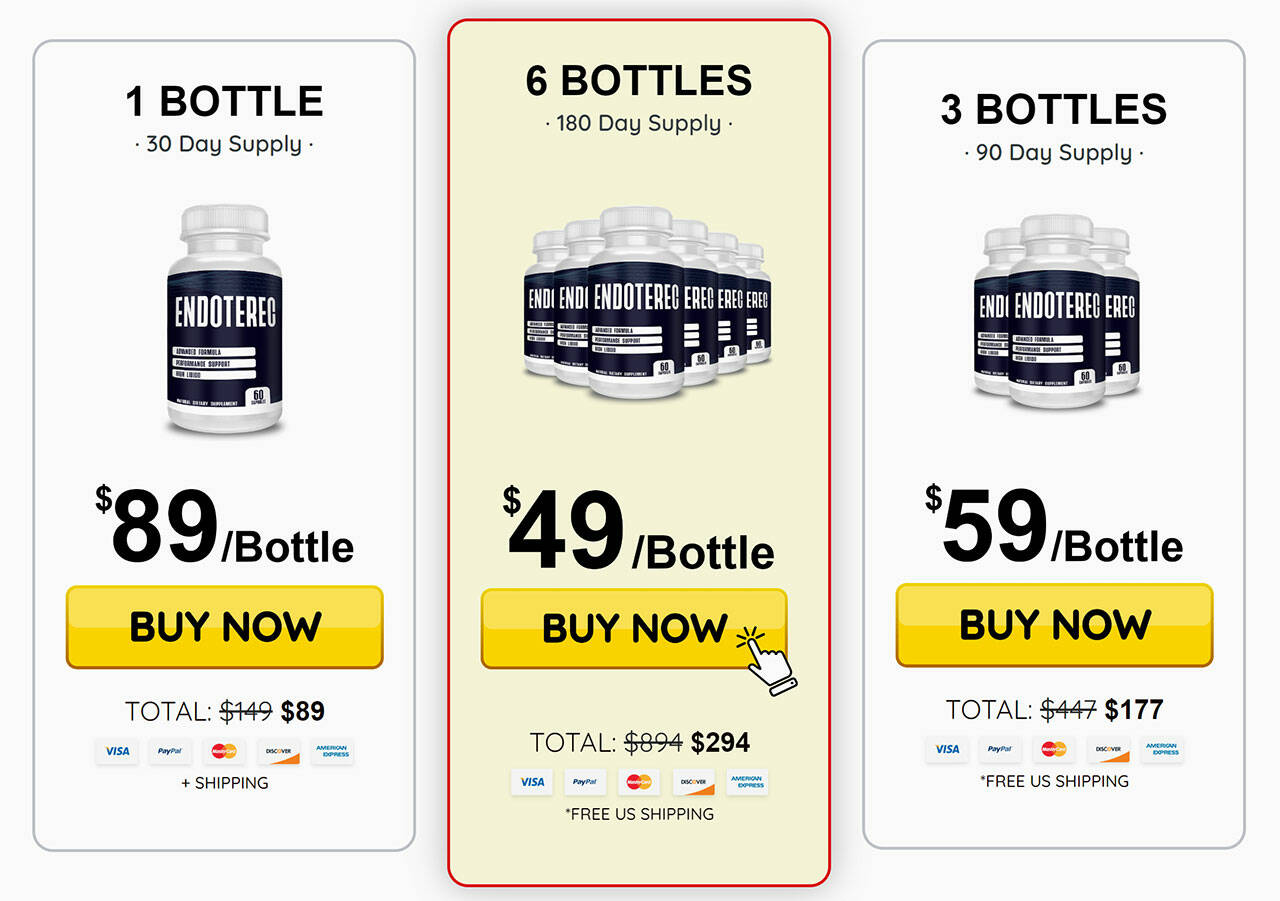The width and height of the screenshot is (1280, 901).
Task: Click the Mastercard icon in 3 Bottles card
Action: (x=1053, y=749)
